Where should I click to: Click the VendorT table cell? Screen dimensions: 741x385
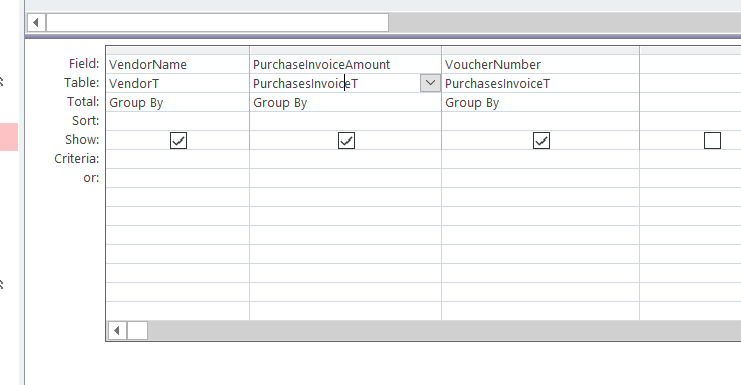click(178, 83)
